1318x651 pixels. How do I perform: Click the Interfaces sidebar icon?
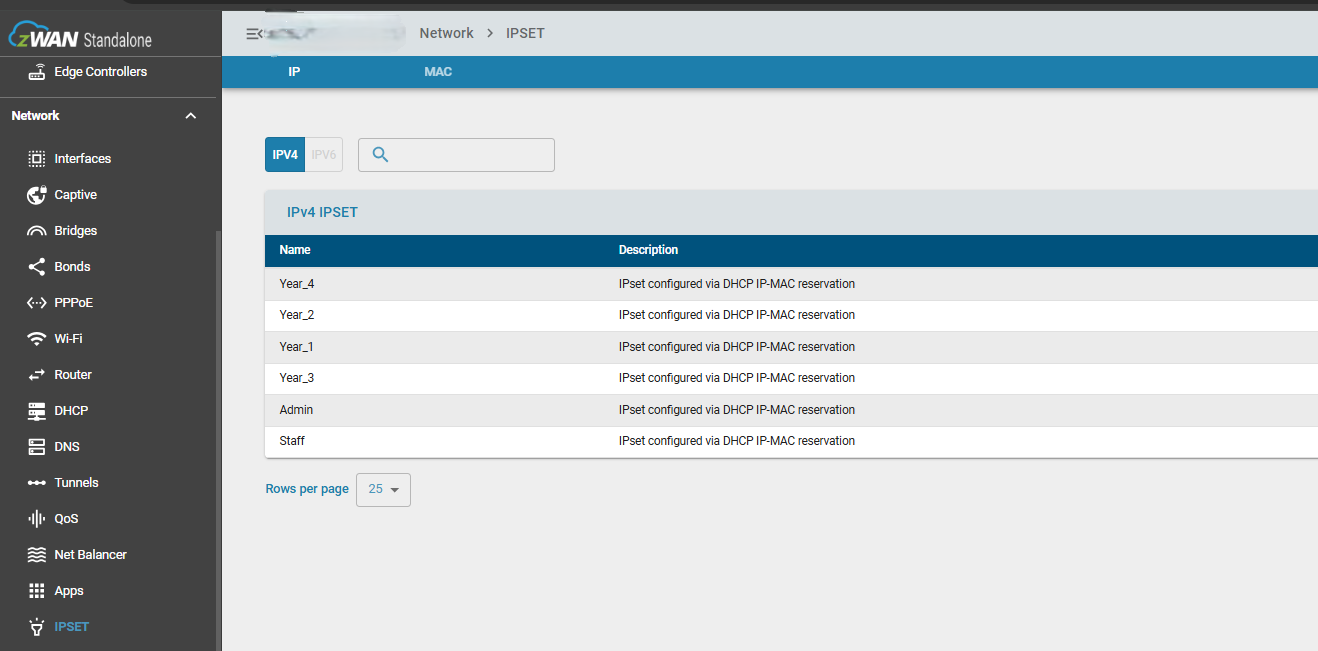[x=37, y=159]
